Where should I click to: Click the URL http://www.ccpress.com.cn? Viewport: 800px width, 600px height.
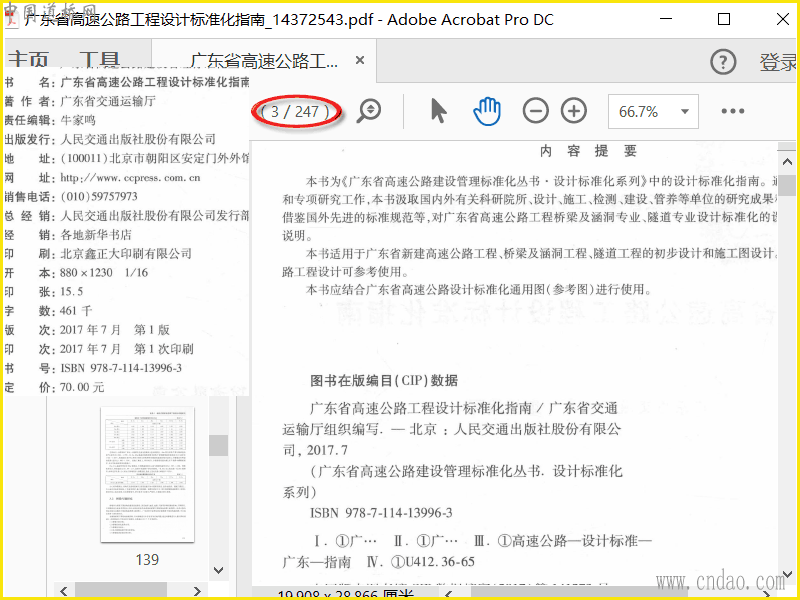[130, 178]
